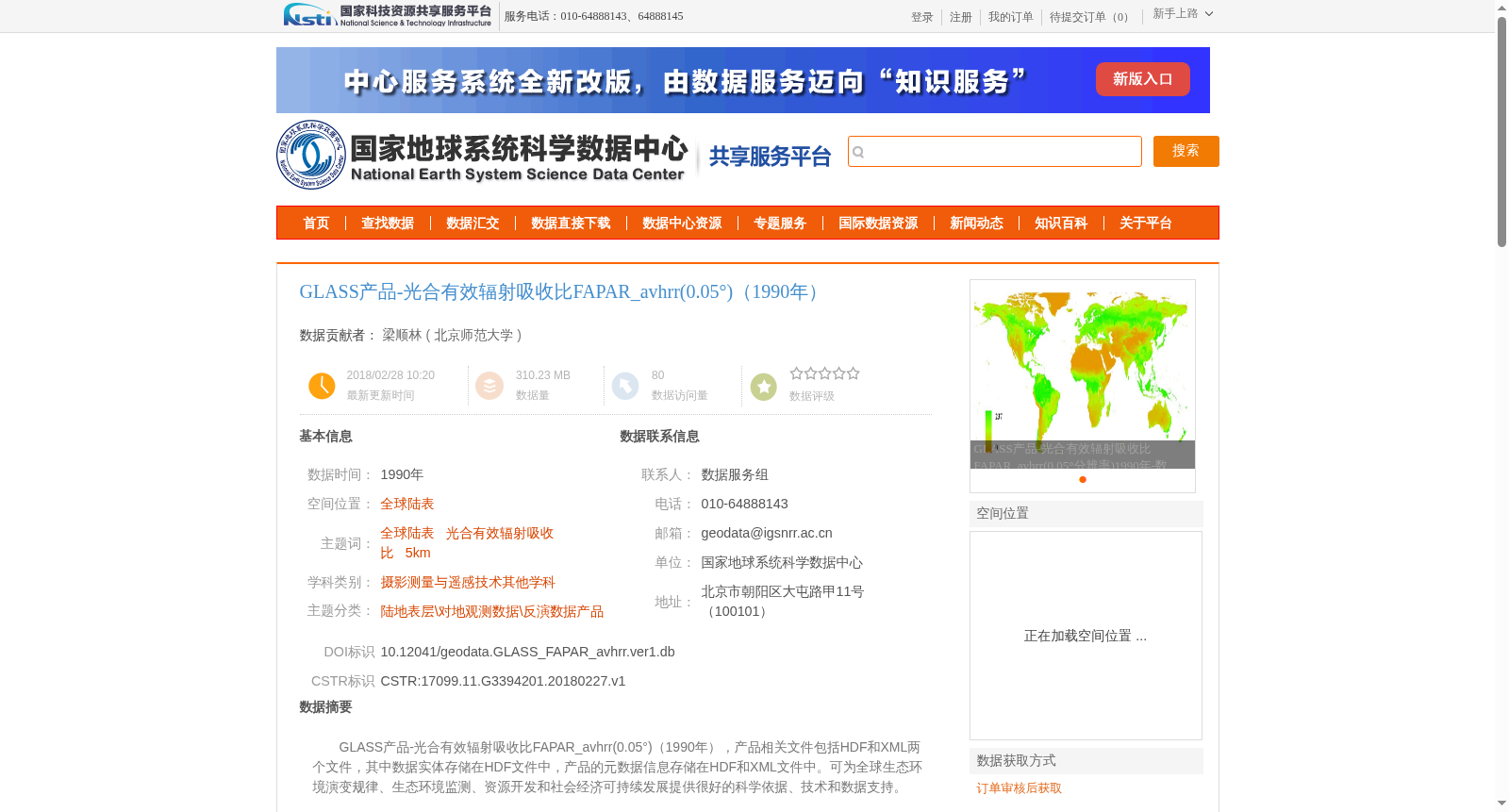The height and width of the screenshot is (812, 1509).
Task: Focus the search input field
Action: pyautogui.click(x=995, y=151)
